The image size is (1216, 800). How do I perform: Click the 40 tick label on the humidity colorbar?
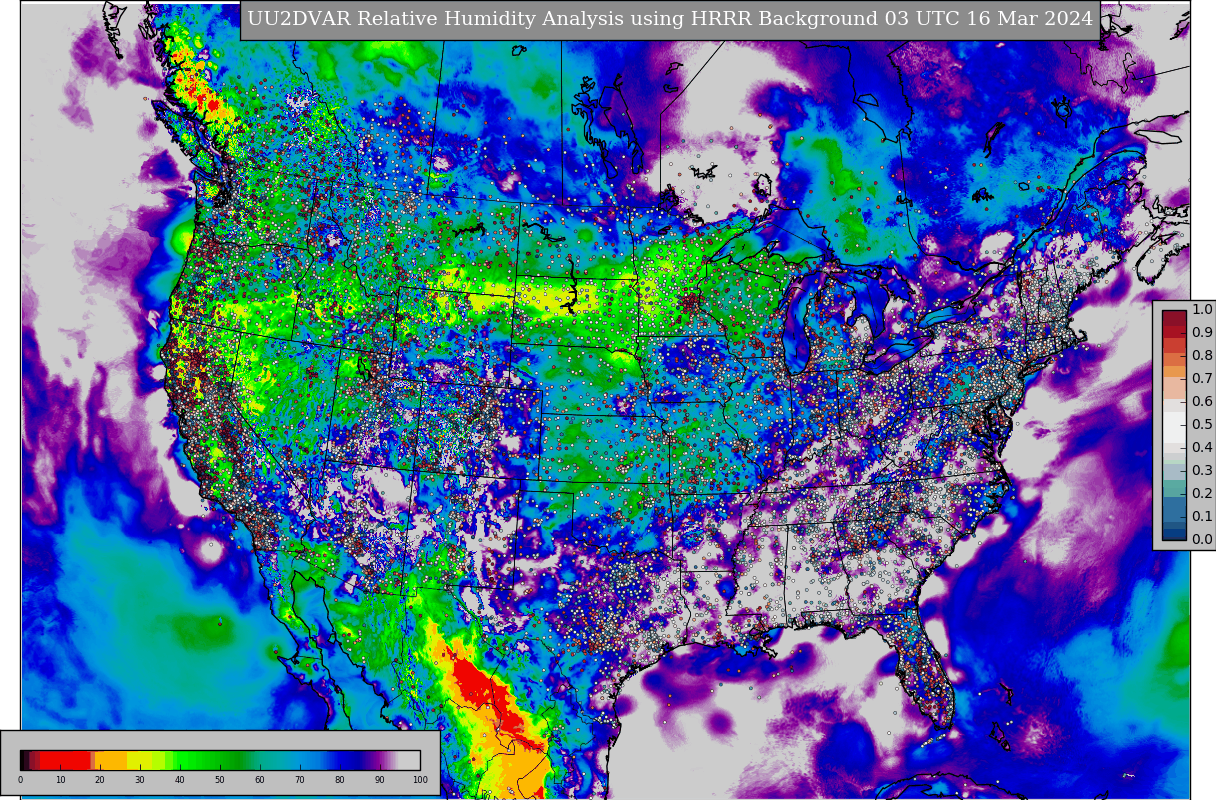(x=180, y=780)
